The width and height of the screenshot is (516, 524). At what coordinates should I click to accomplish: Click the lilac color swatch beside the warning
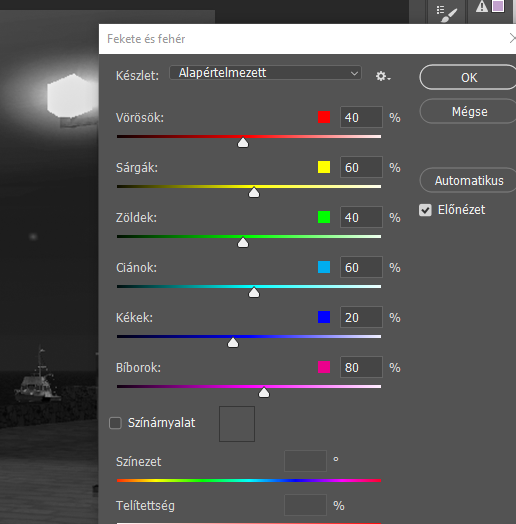click(x=498, y=6)
